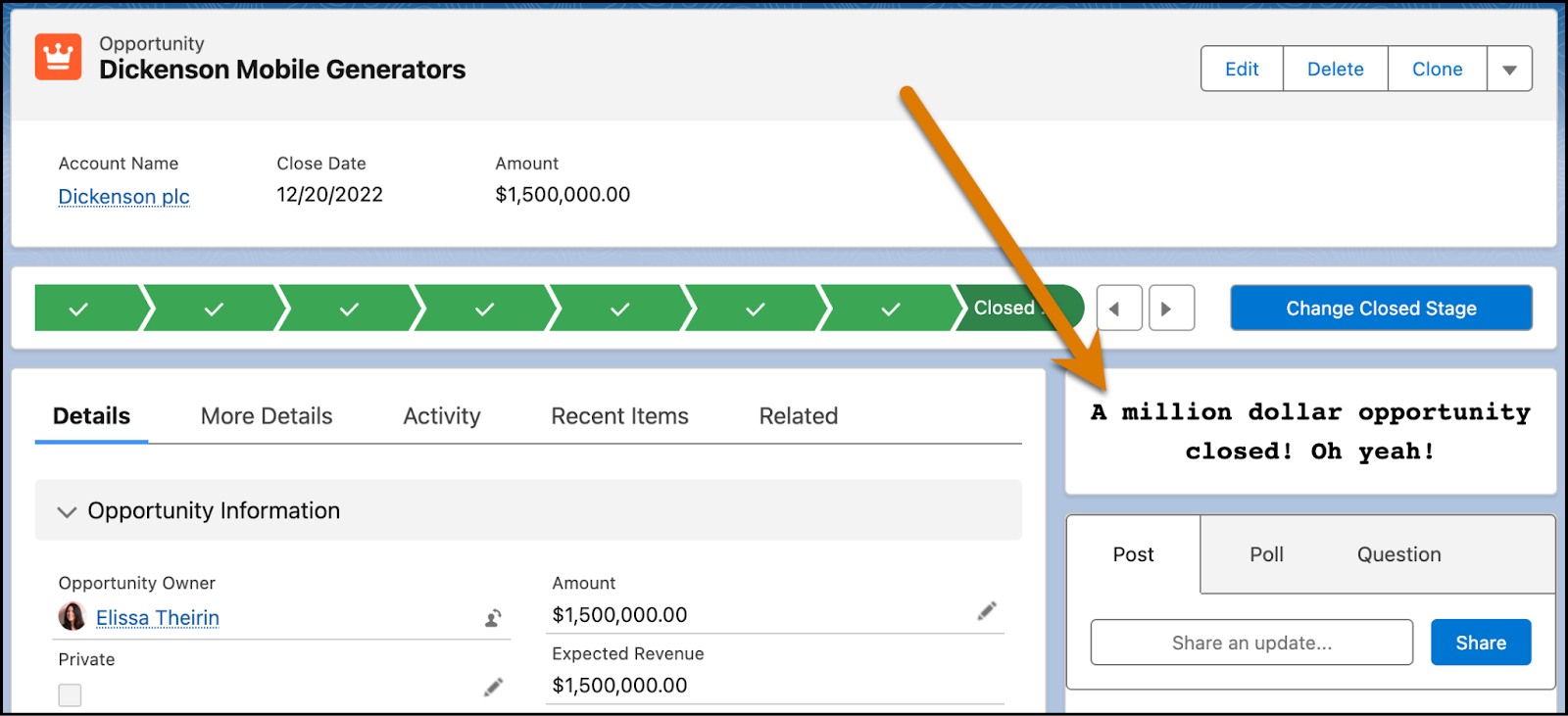Click the orange Opportunity crown icon
This screenshot has height=716, width=1568.
58,57
